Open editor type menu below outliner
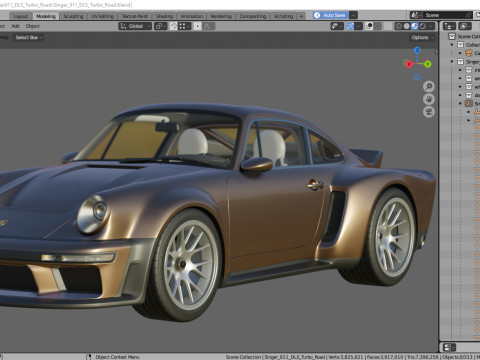480x360 pixels. (449, 347)
